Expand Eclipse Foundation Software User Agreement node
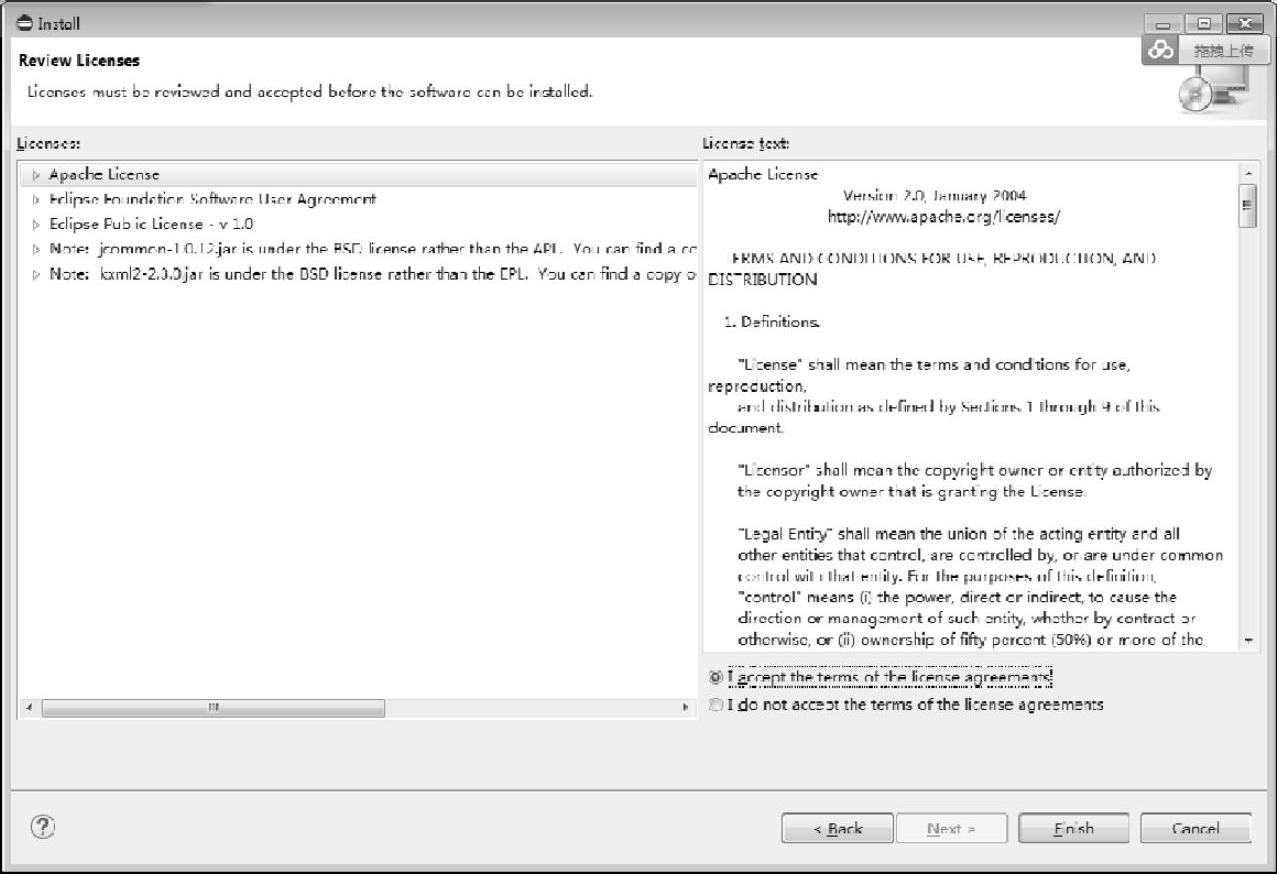The image size is (1277, 874). pos(37,200)
